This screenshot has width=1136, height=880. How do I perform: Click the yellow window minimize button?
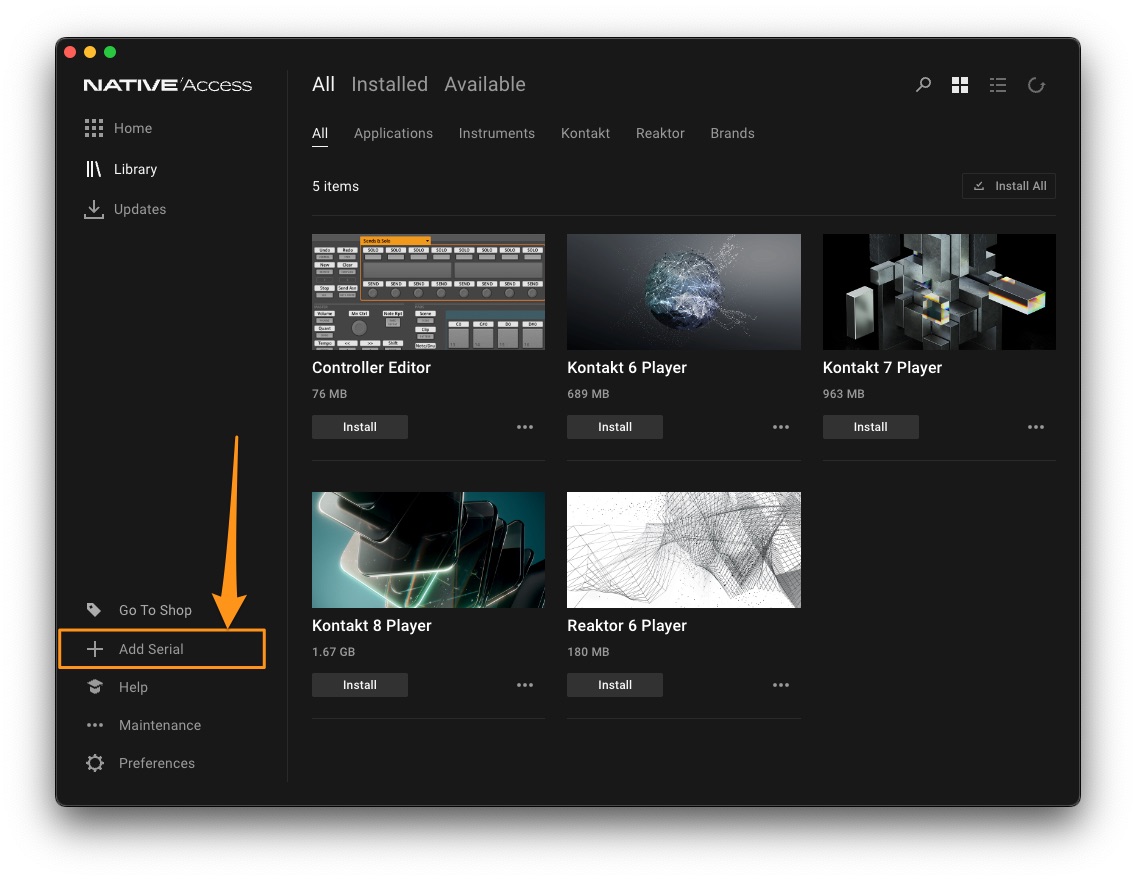coord(90,51)
